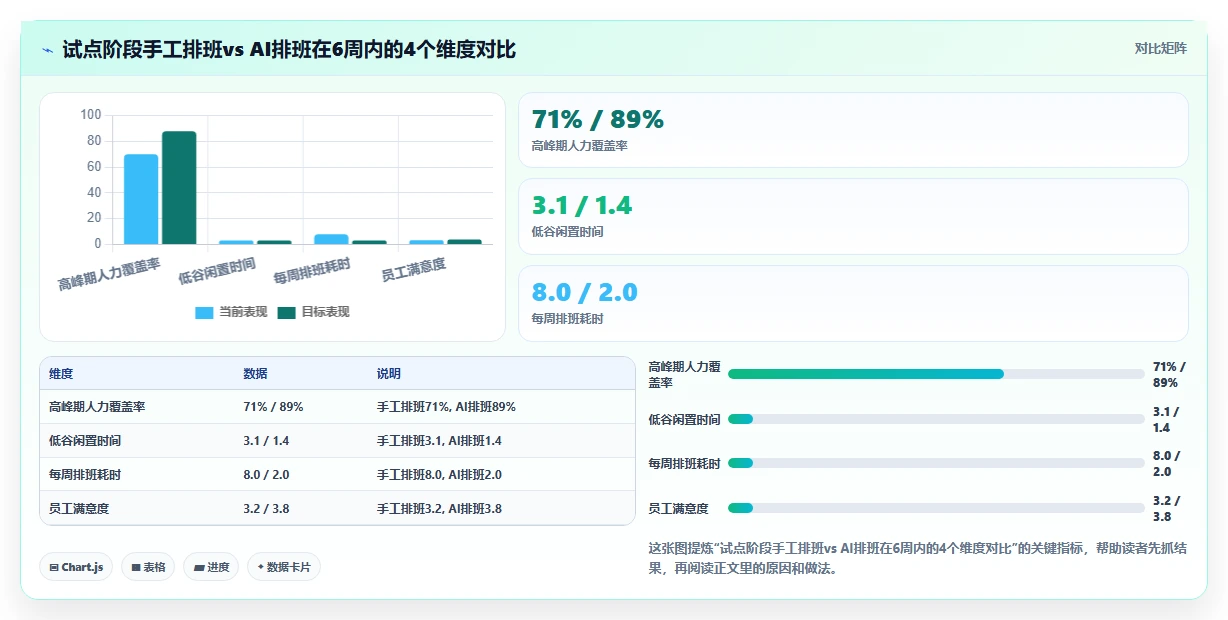
Task: Click the 维度 column header
Action: (61, 374)
